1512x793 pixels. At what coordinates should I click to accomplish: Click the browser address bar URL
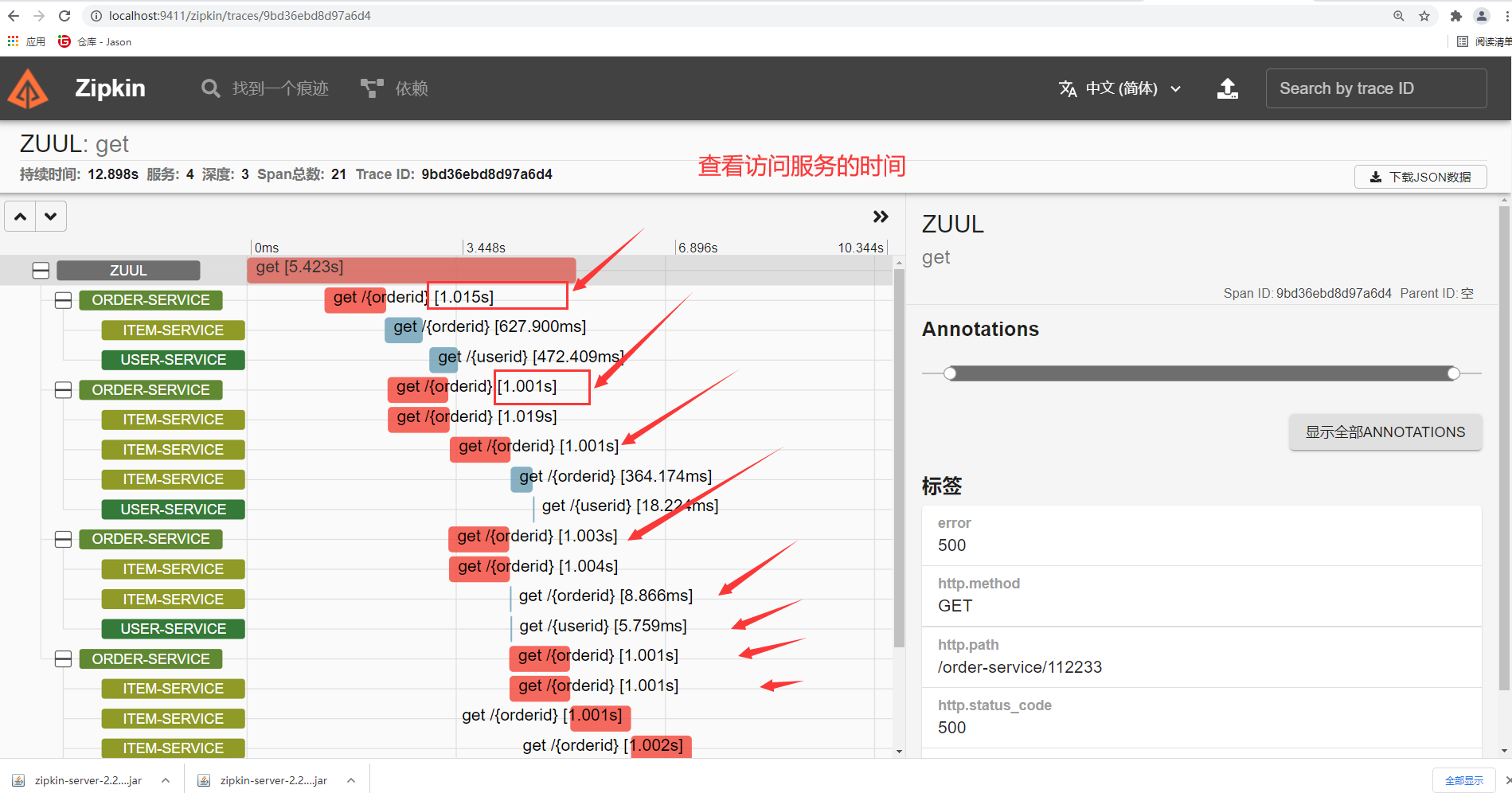[240, 16]
